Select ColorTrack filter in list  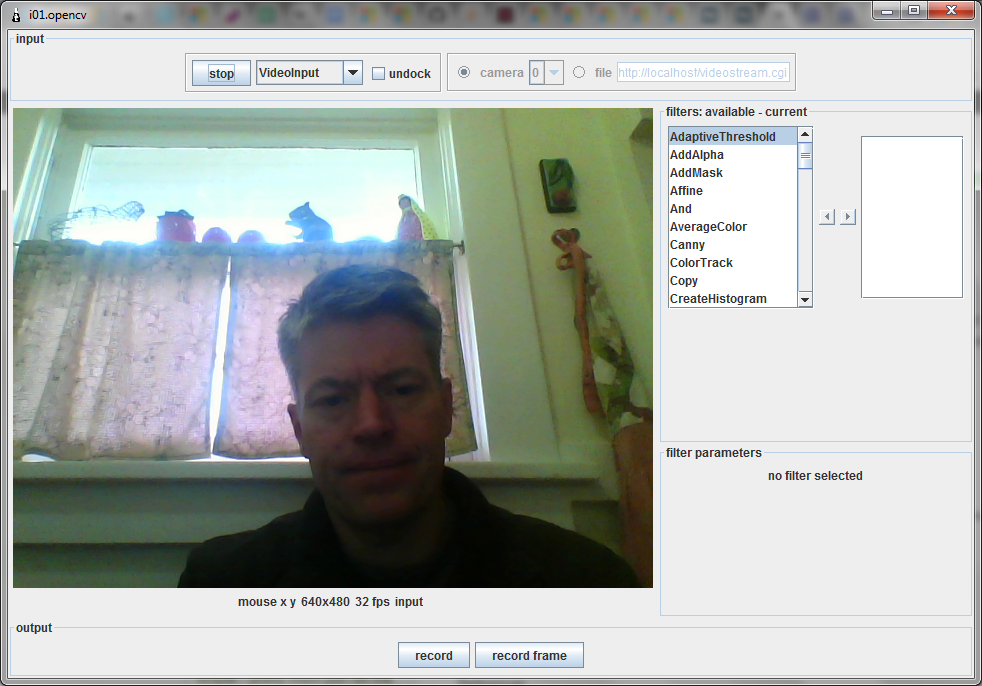pyautogui.click(x=732, y=262)
